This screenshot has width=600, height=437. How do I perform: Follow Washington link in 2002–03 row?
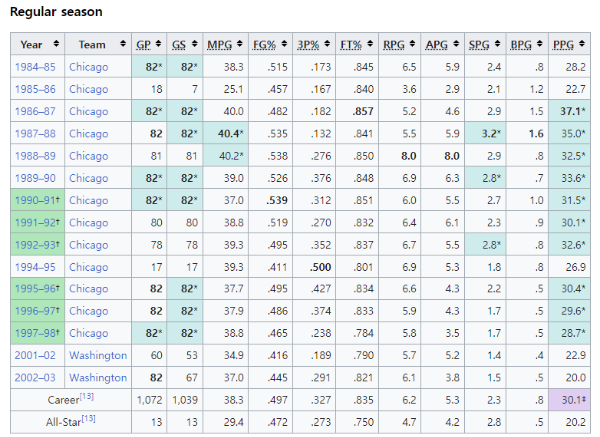point(98,378)
